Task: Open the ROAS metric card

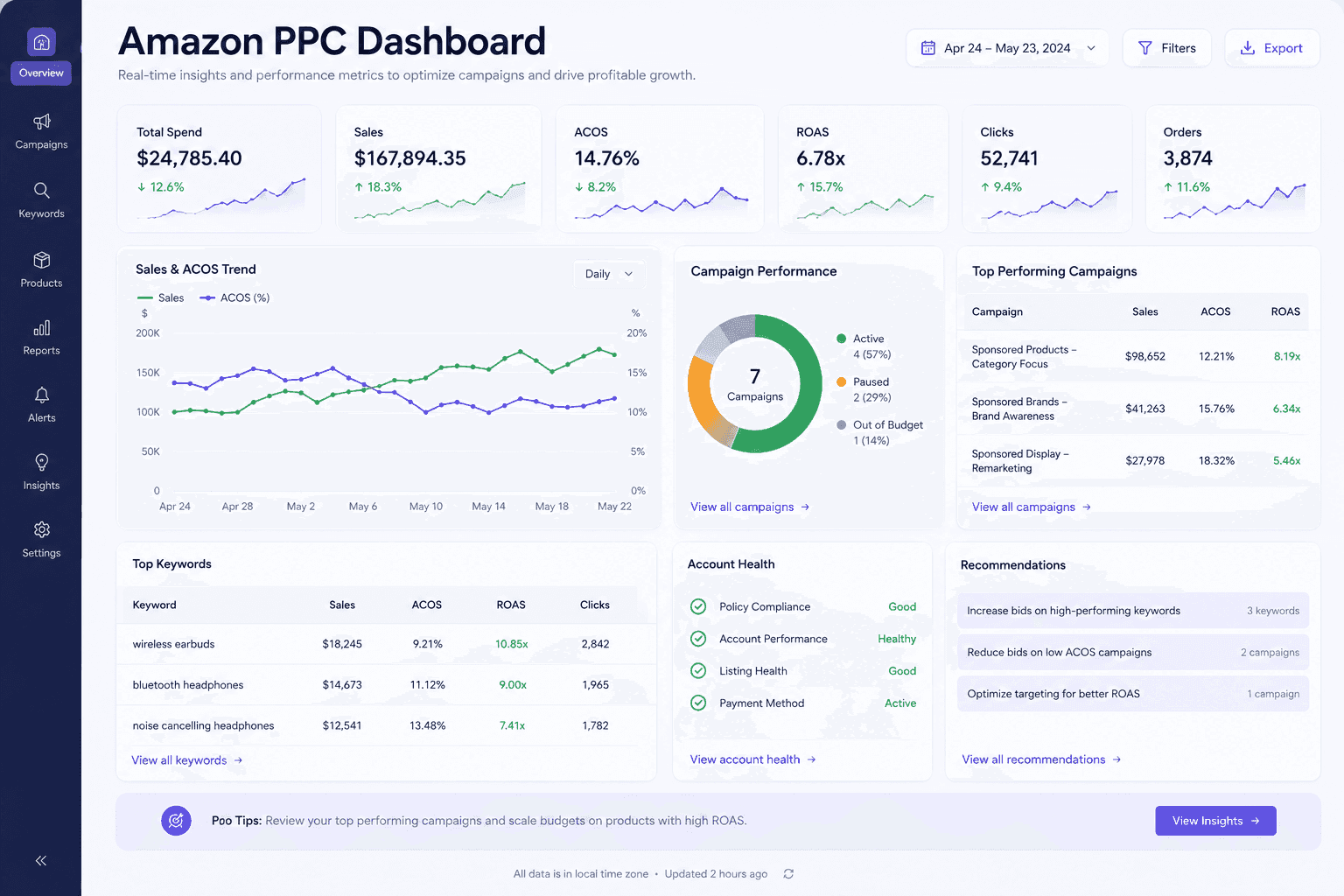Action: [863, 169]
